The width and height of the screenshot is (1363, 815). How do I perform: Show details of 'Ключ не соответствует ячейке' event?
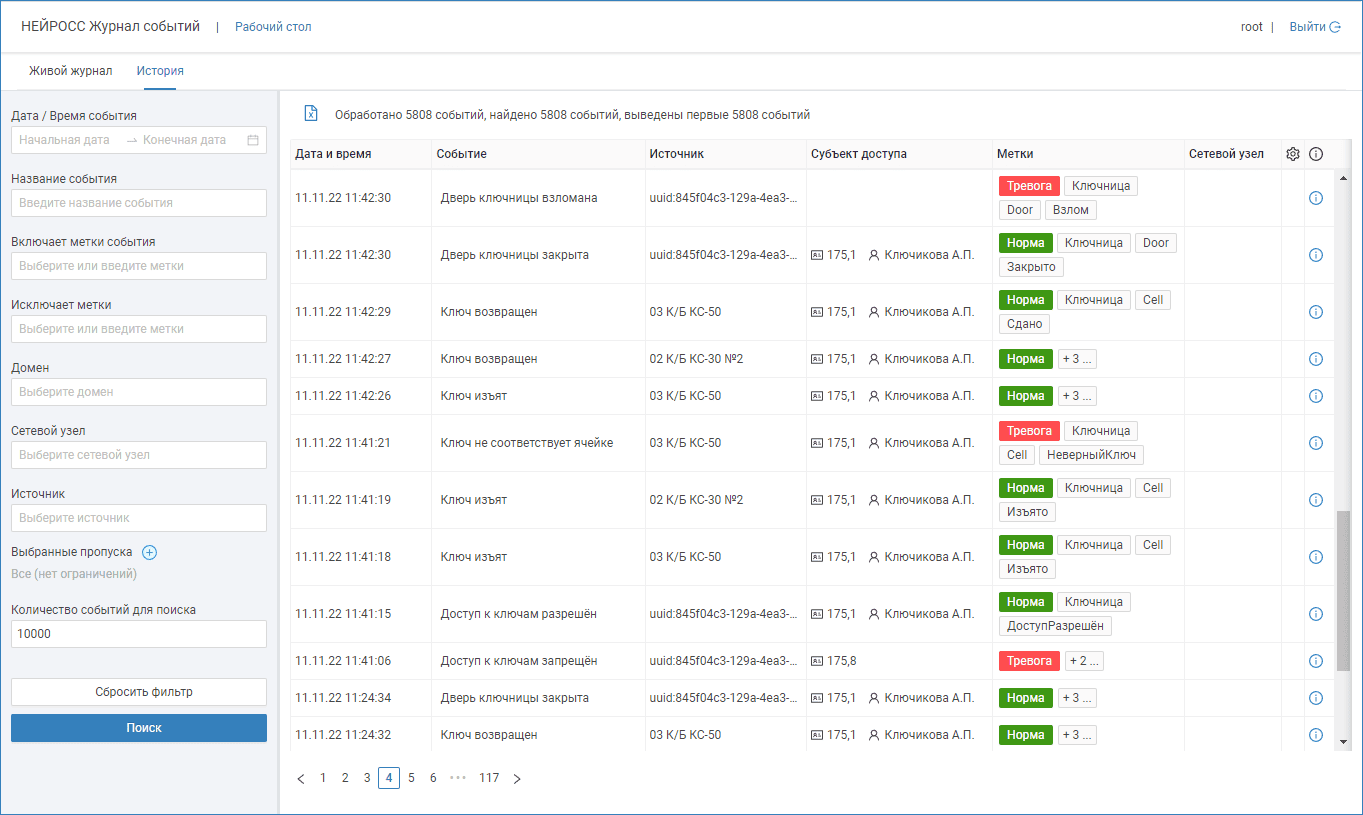pyautogui.click(x=1315, y=443)
